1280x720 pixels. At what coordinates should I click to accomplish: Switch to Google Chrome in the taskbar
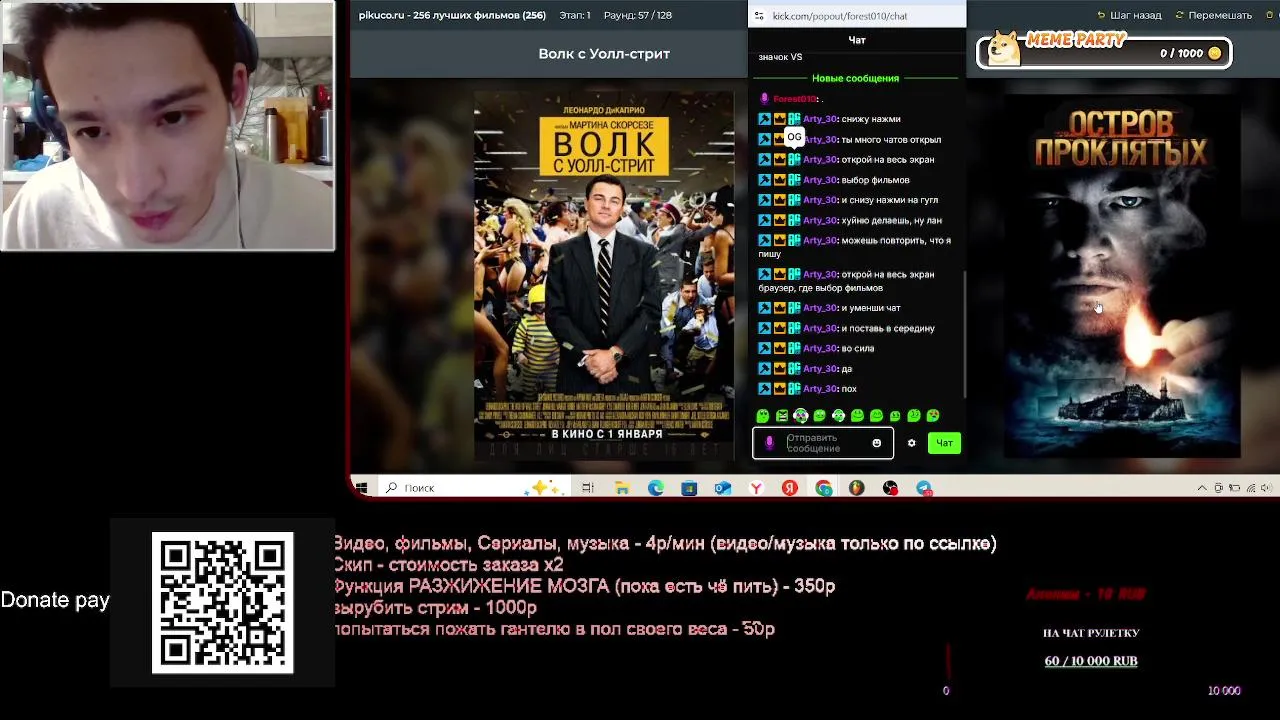pyautogui.click(x=823, y=488)
